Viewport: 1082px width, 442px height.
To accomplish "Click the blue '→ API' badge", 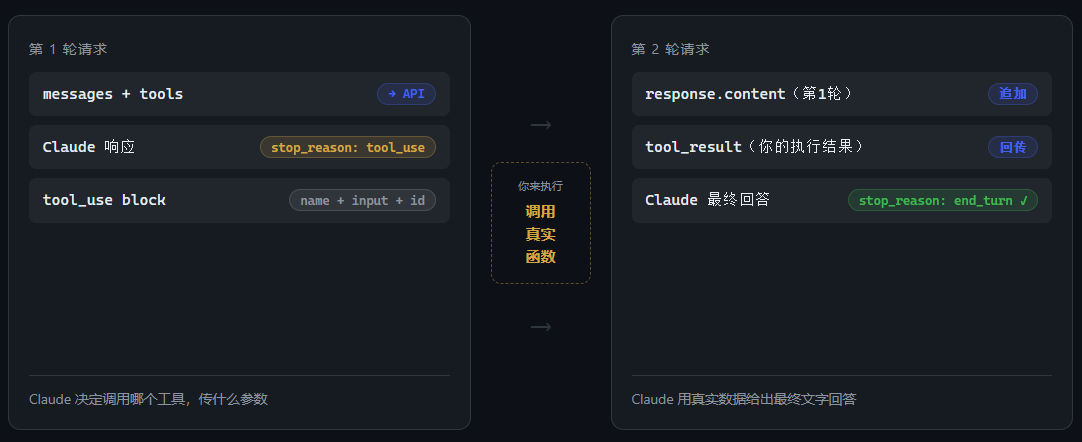I will click(x=406, y=94).
